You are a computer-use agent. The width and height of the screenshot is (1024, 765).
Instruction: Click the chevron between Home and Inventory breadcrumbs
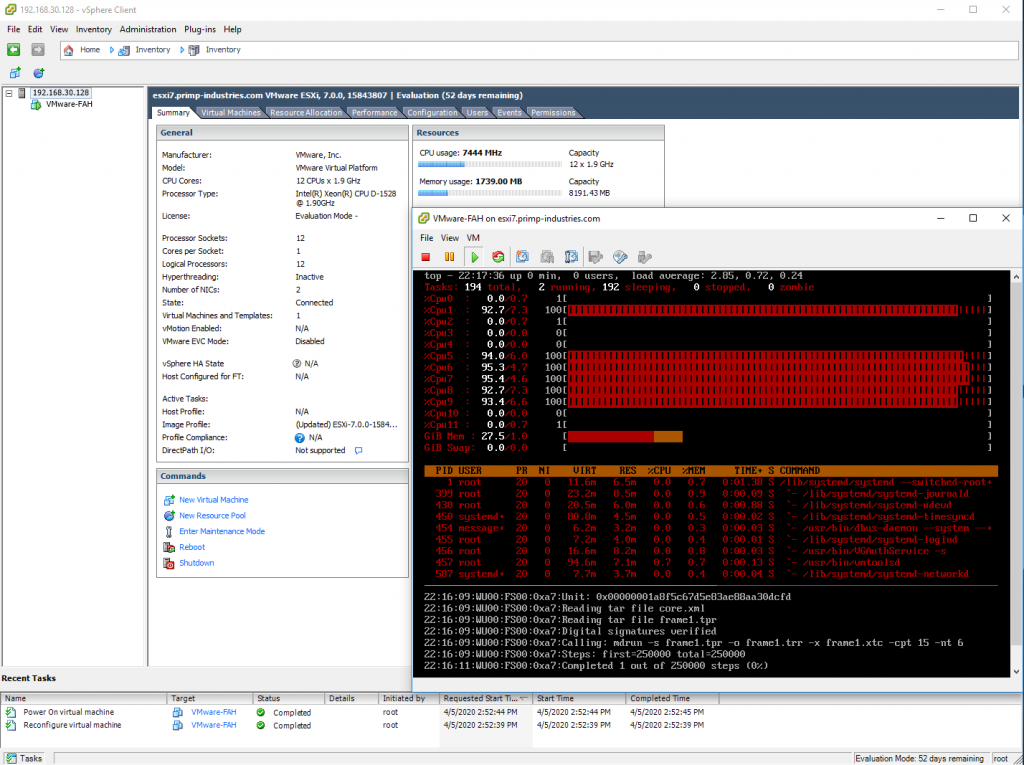pos(112,50)
